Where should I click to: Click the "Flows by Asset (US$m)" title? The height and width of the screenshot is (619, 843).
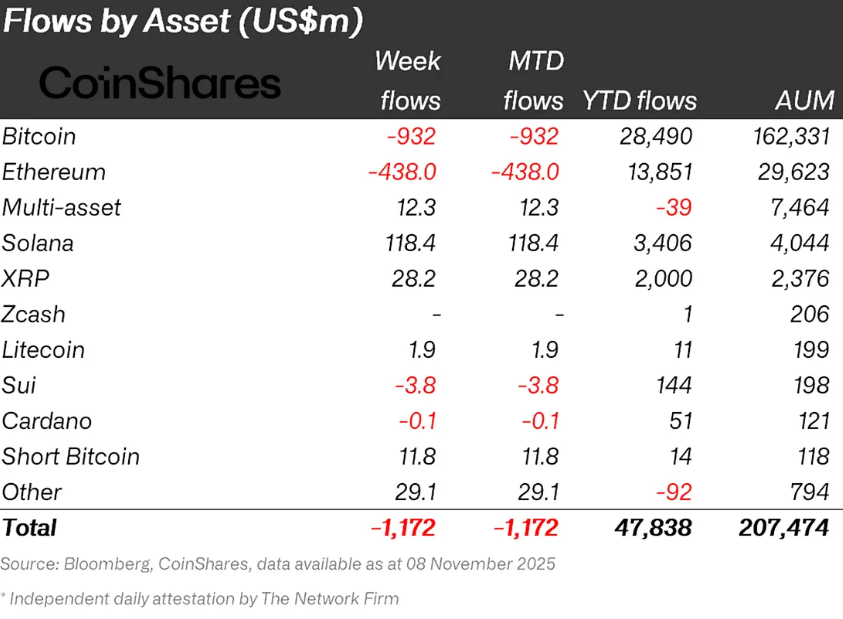183,22
